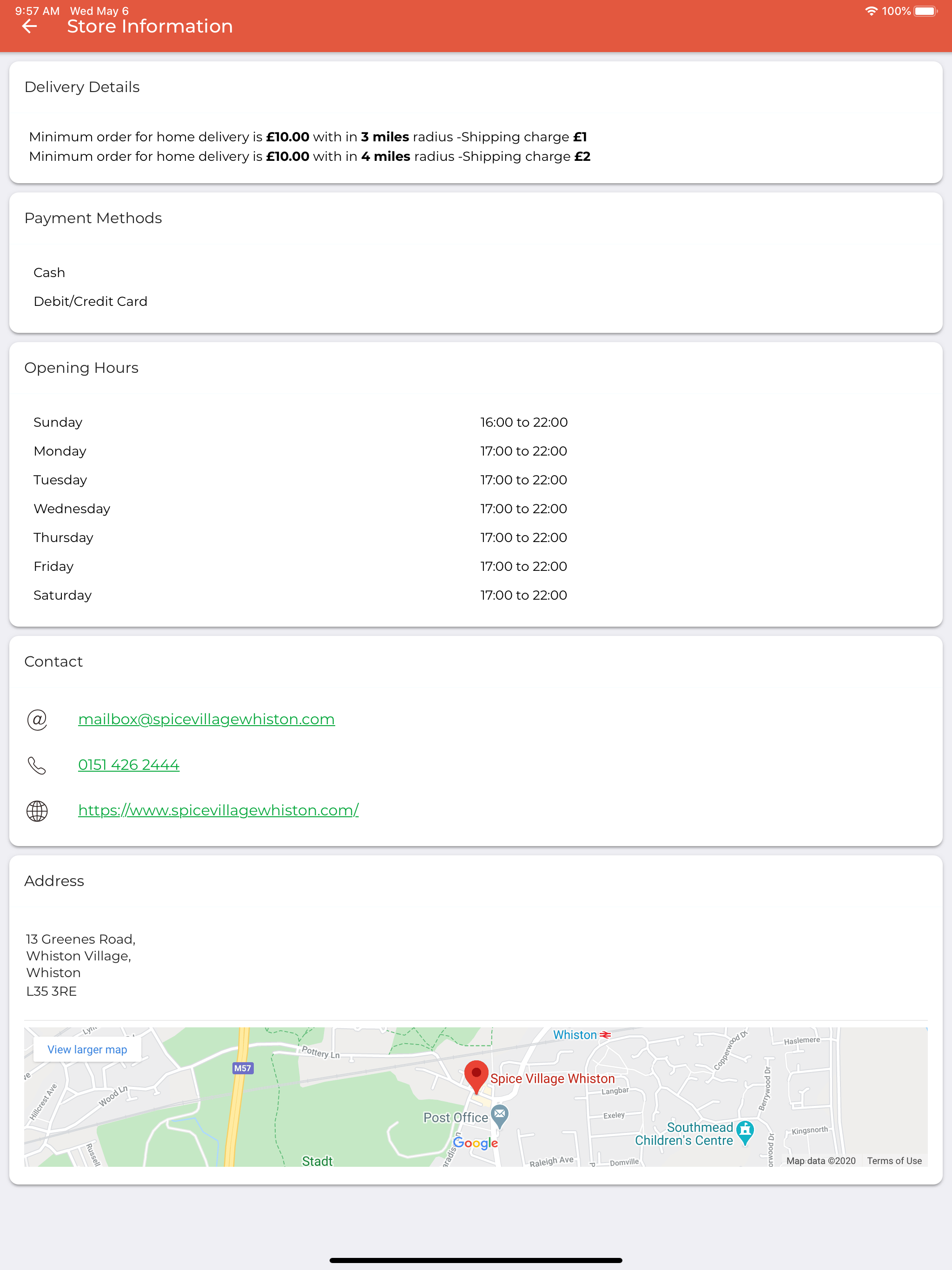Screen dimensions: 952x1270
Task: Tap the Contact section heading
Action: 53,661
